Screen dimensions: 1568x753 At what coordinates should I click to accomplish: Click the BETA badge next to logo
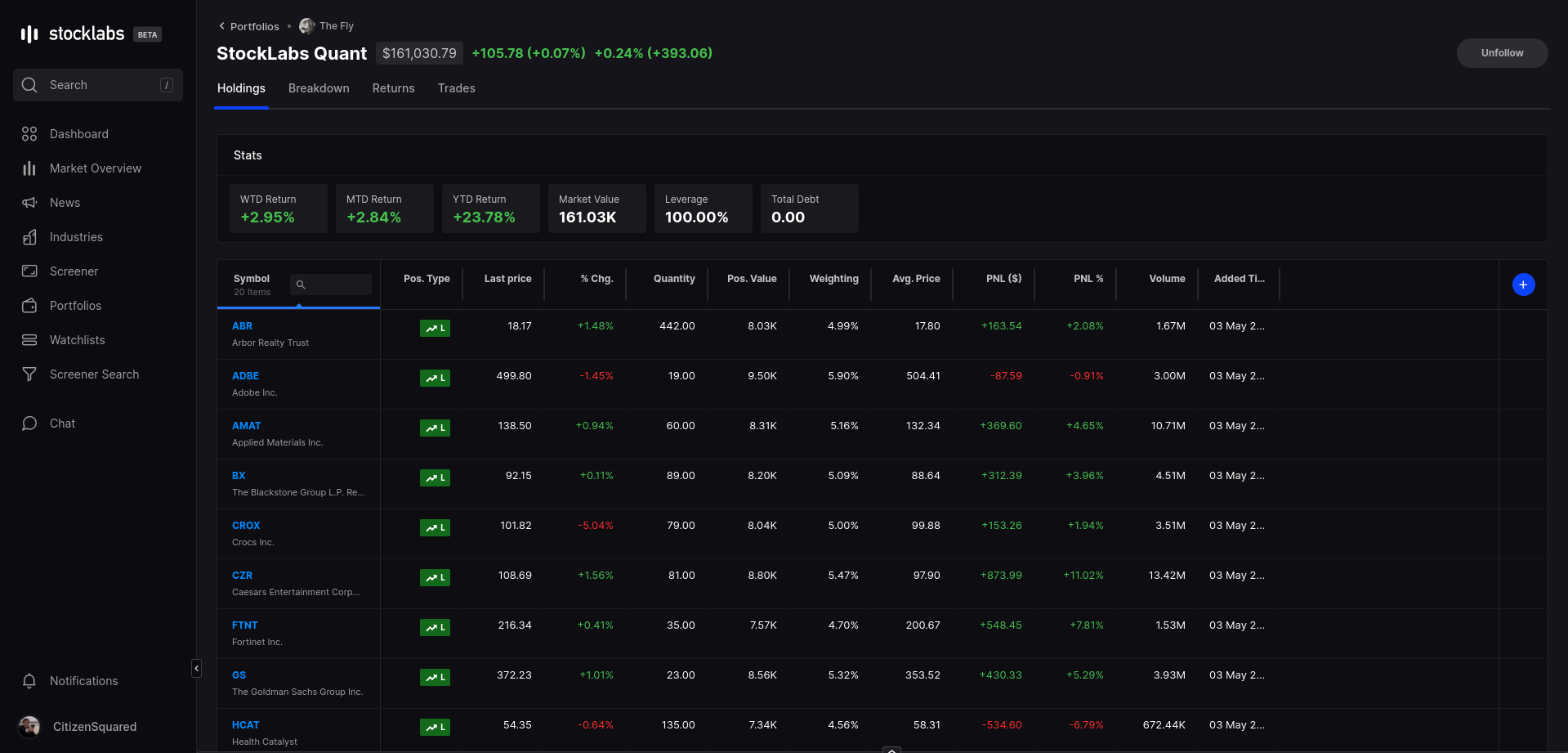pyautogui.click(x=148, y=34)
